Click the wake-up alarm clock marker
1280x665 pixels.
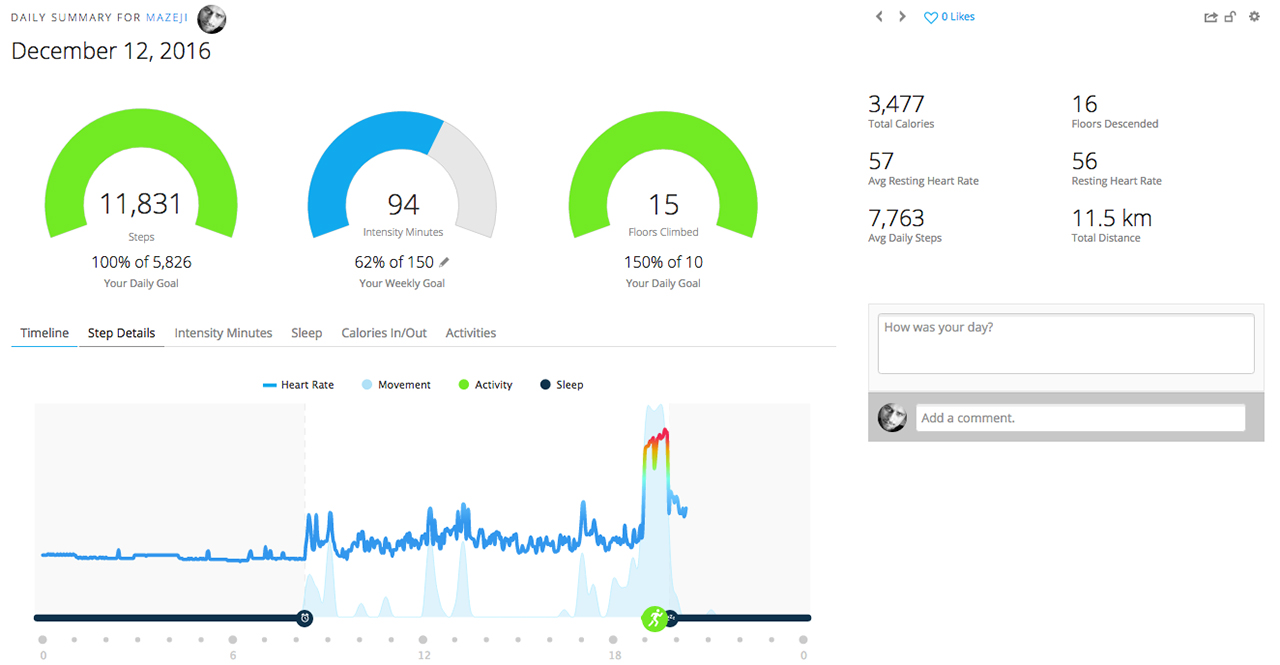pyautogui.click(x=305, y=618)
